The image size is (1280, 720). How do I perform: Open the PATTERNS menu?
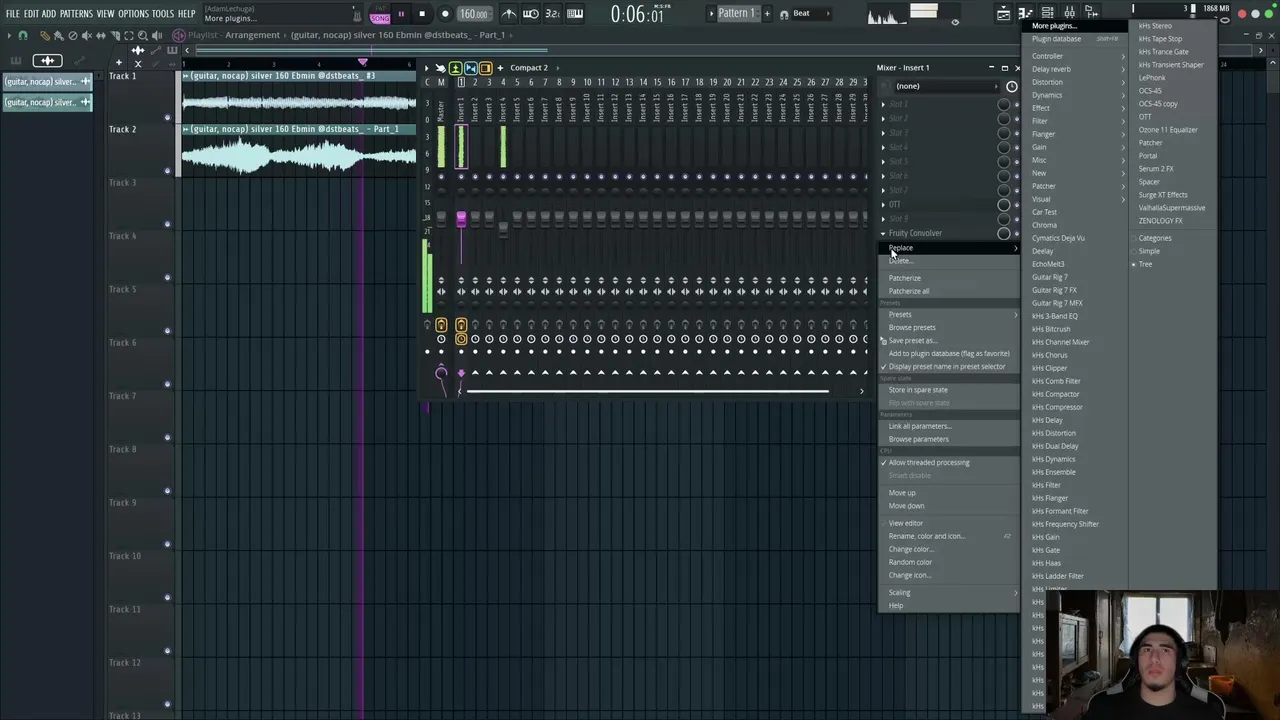(76, 14)
